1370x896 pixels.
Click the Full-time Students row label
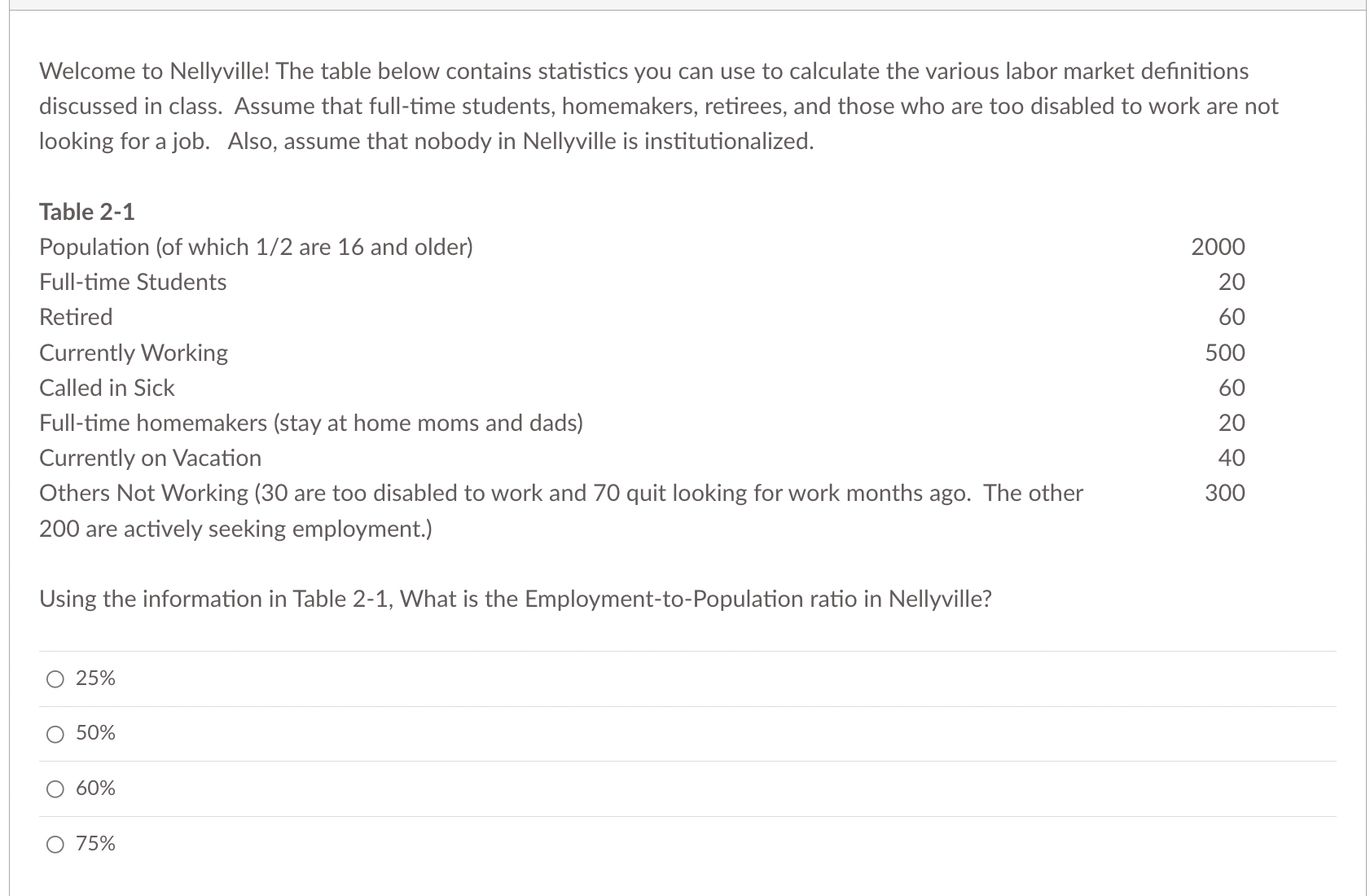click(x=133, y=282)
